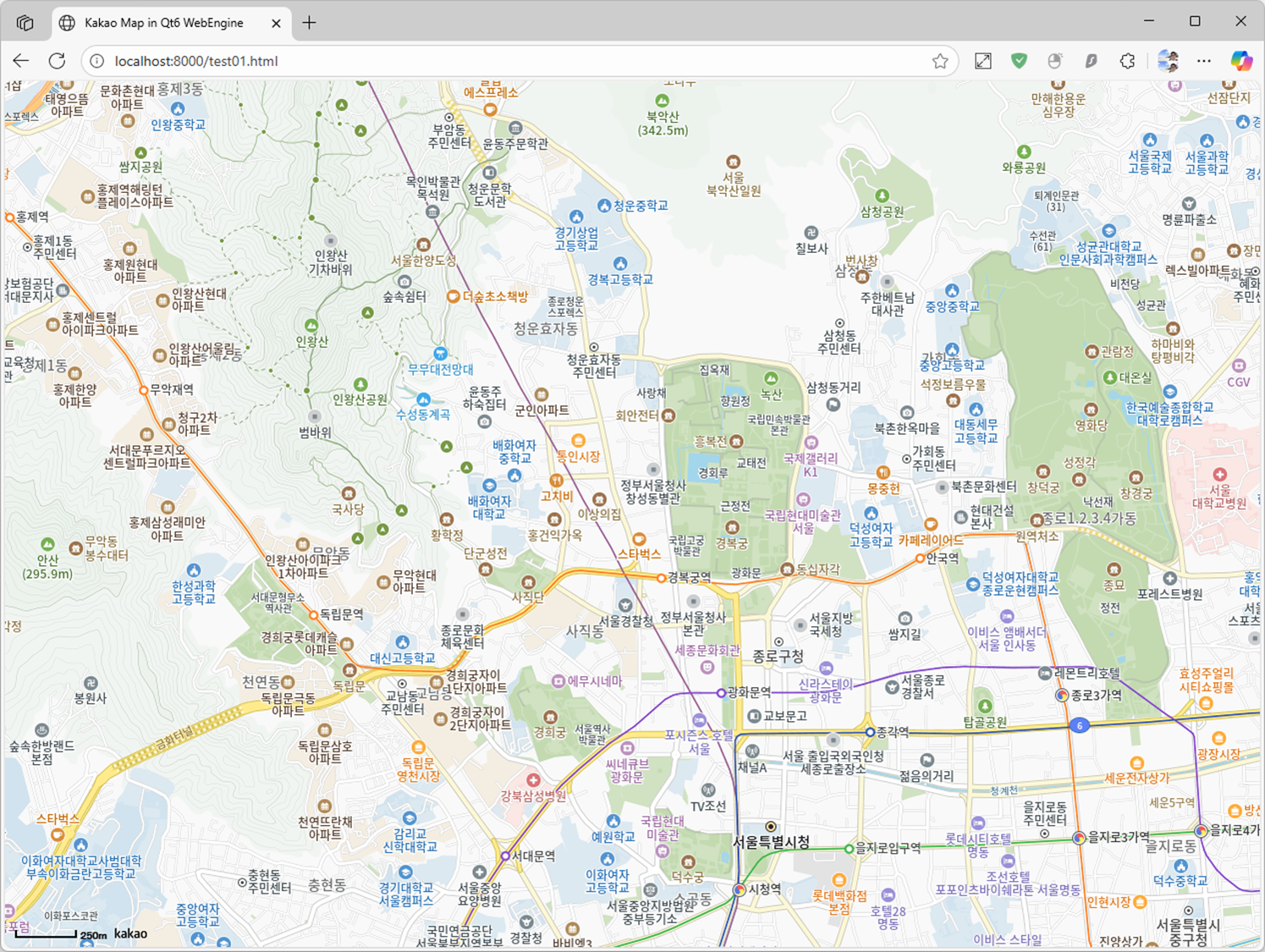The height and width of the screenshot is (952, 1265).
Task: Click the 독립문역 subway station marker
Action: pos(313,615)
